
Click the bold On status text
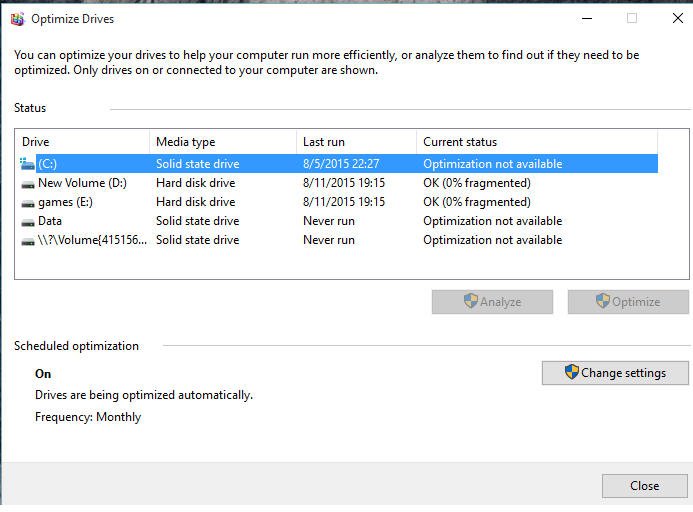pyautogui.click(x=43, y=374)
